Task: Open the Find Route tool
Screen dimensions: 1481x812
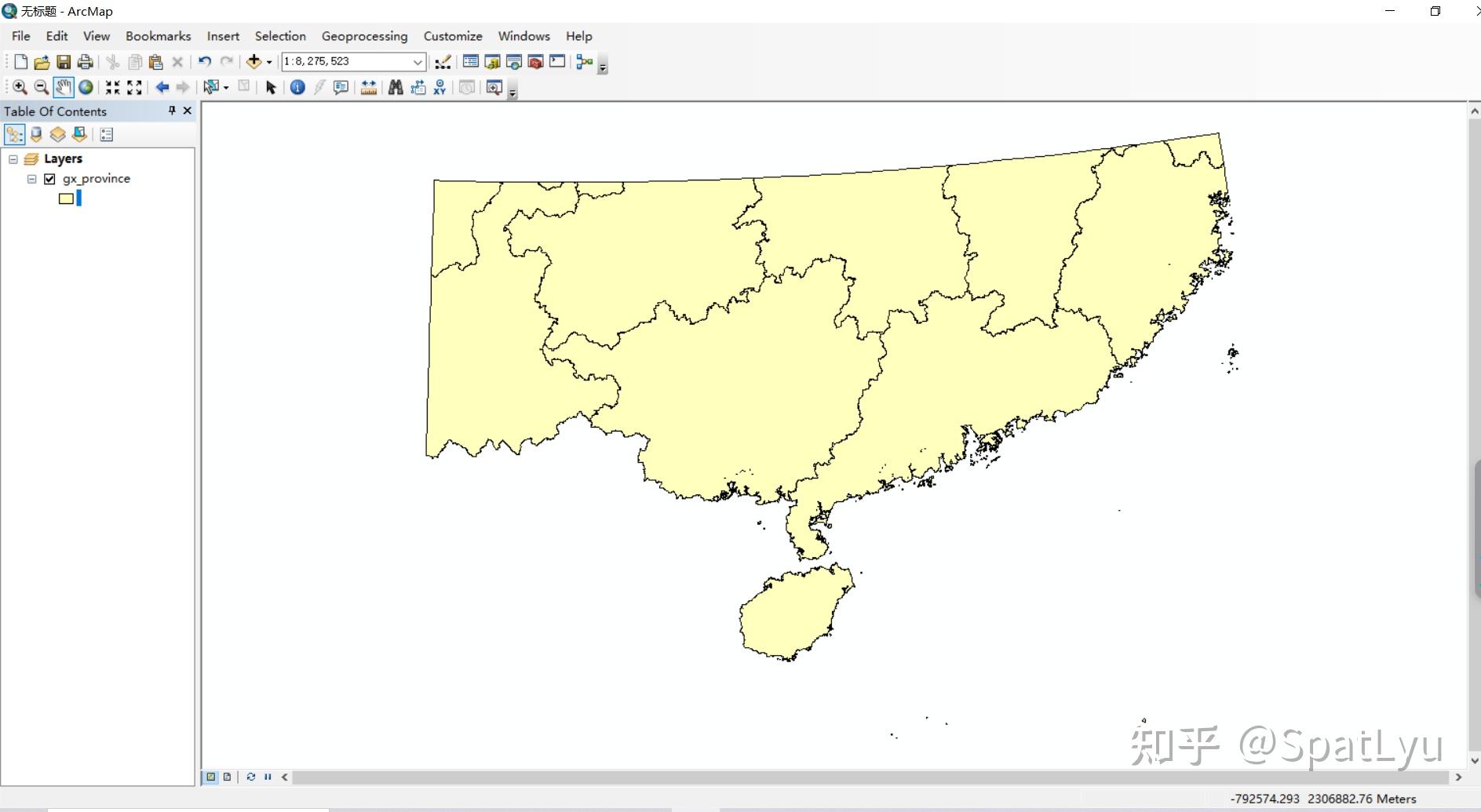Action: coord(418,88)
